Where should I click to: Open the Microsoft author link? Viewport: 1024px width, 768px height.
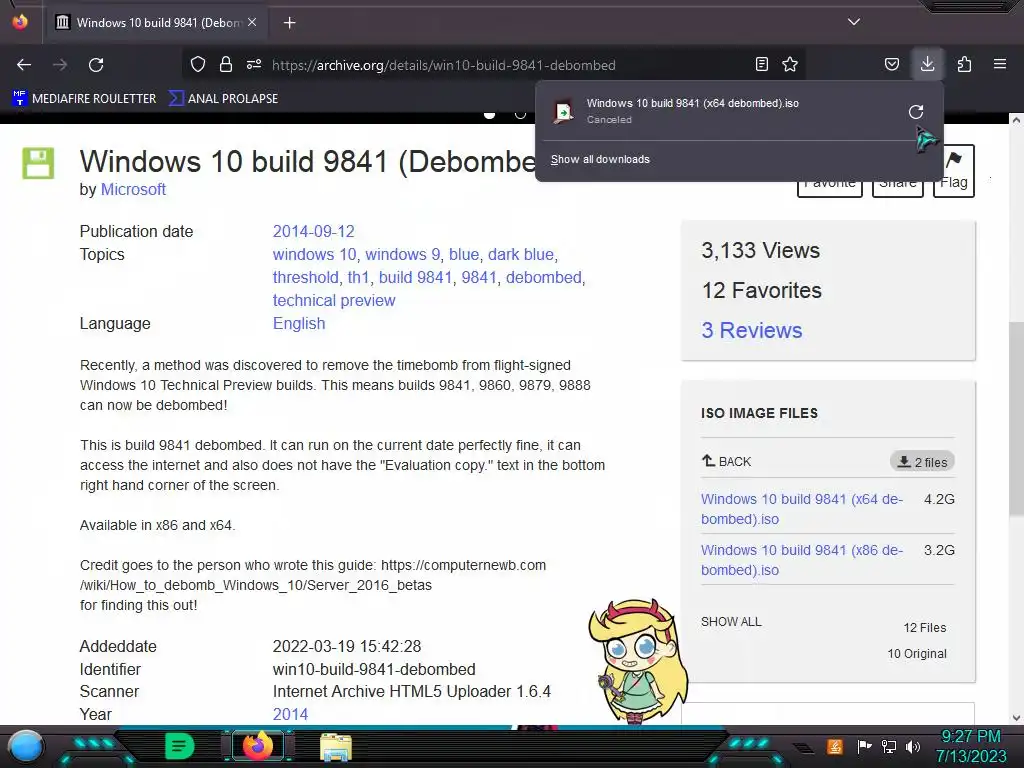click(133, 189)
